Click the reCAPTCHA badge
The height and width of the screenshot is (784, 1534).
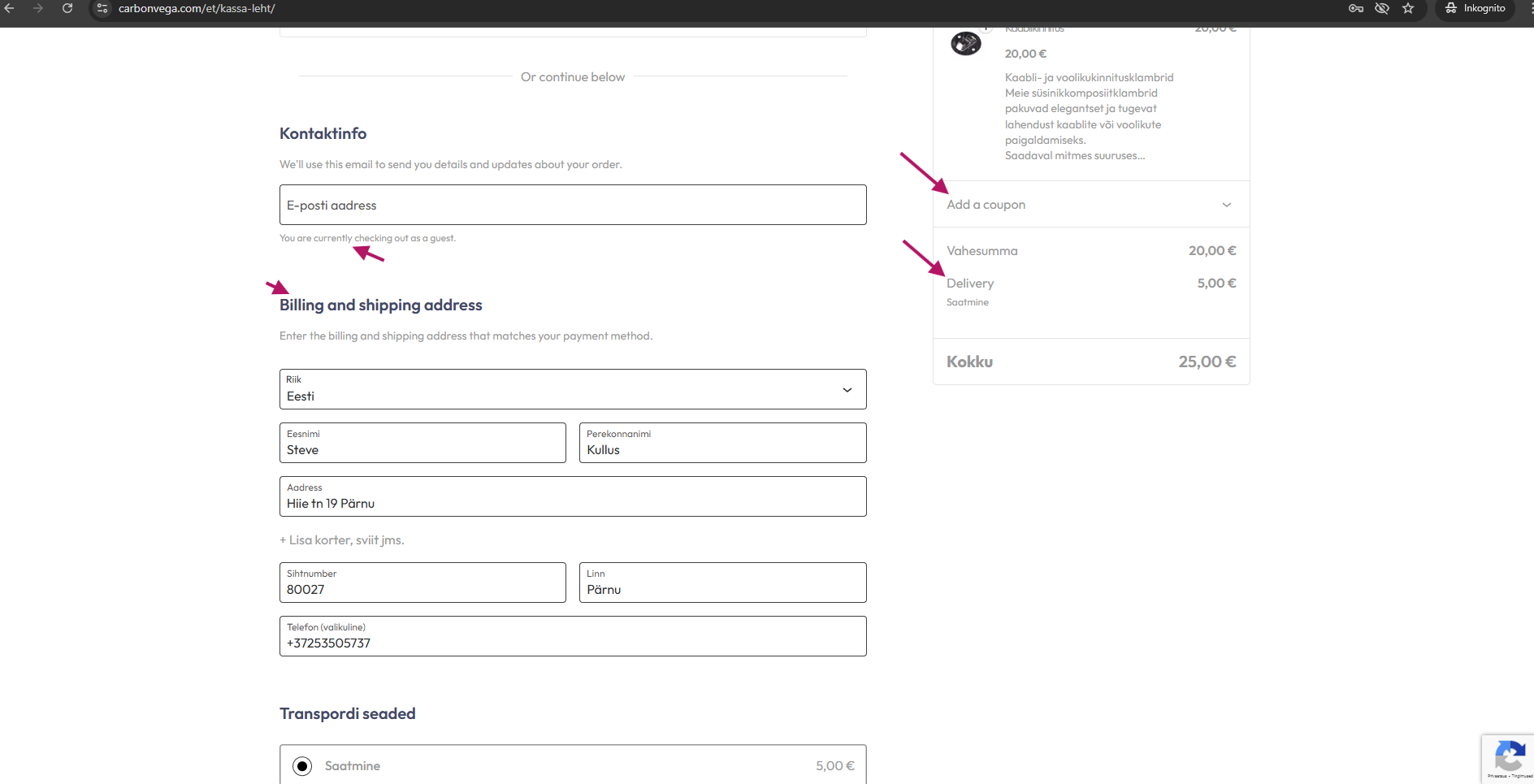(x=1509, y=758)
